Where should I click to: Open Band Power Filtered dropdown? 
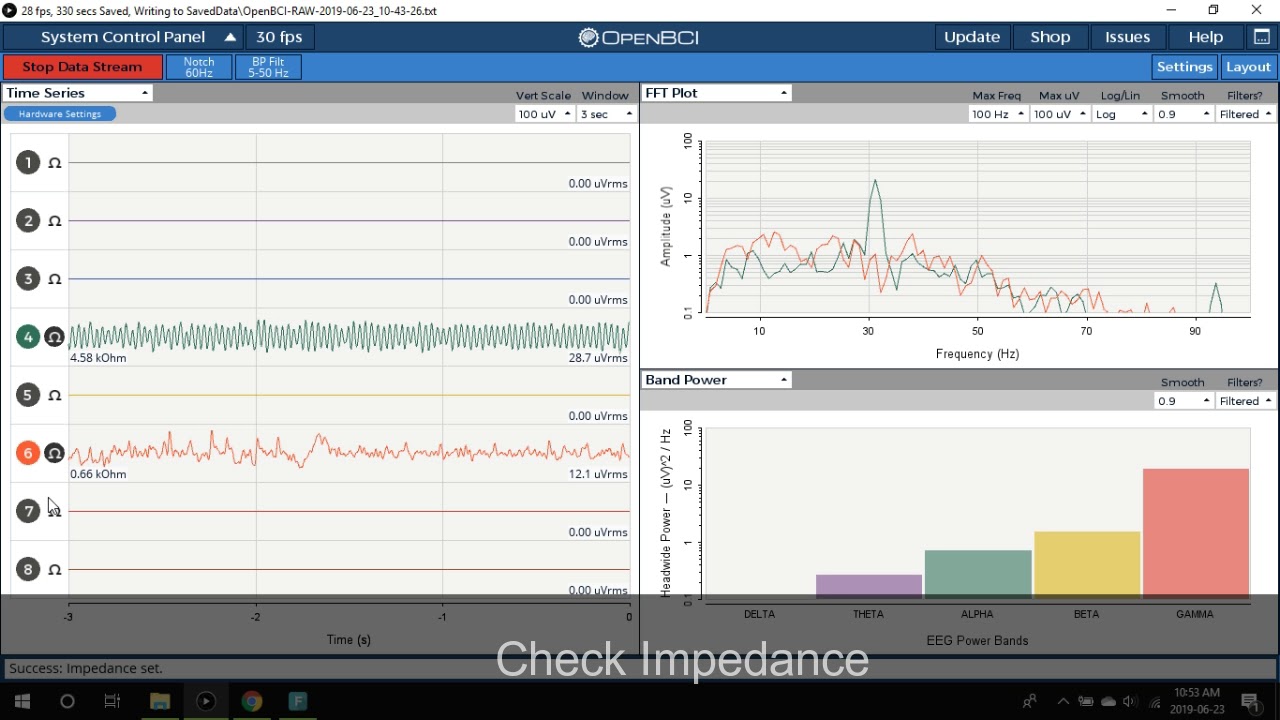(x=1246, y=401)
